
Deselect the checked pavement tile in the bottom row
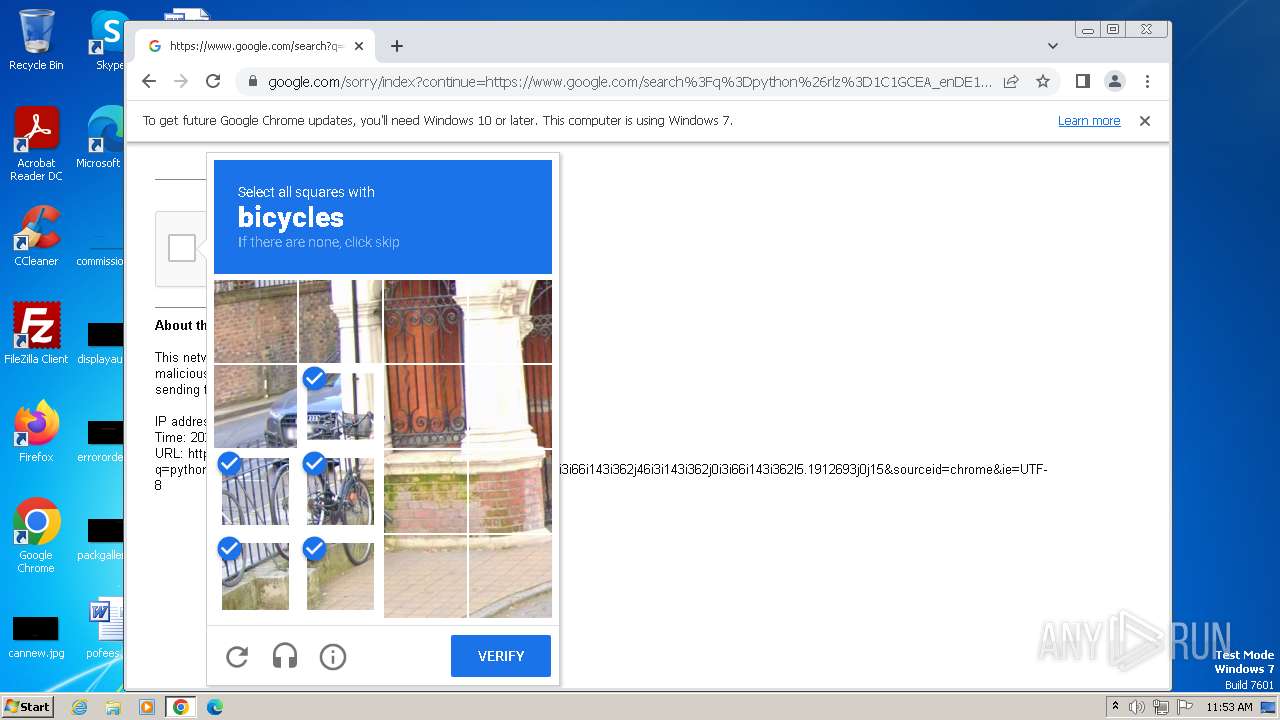coord(340,576)
